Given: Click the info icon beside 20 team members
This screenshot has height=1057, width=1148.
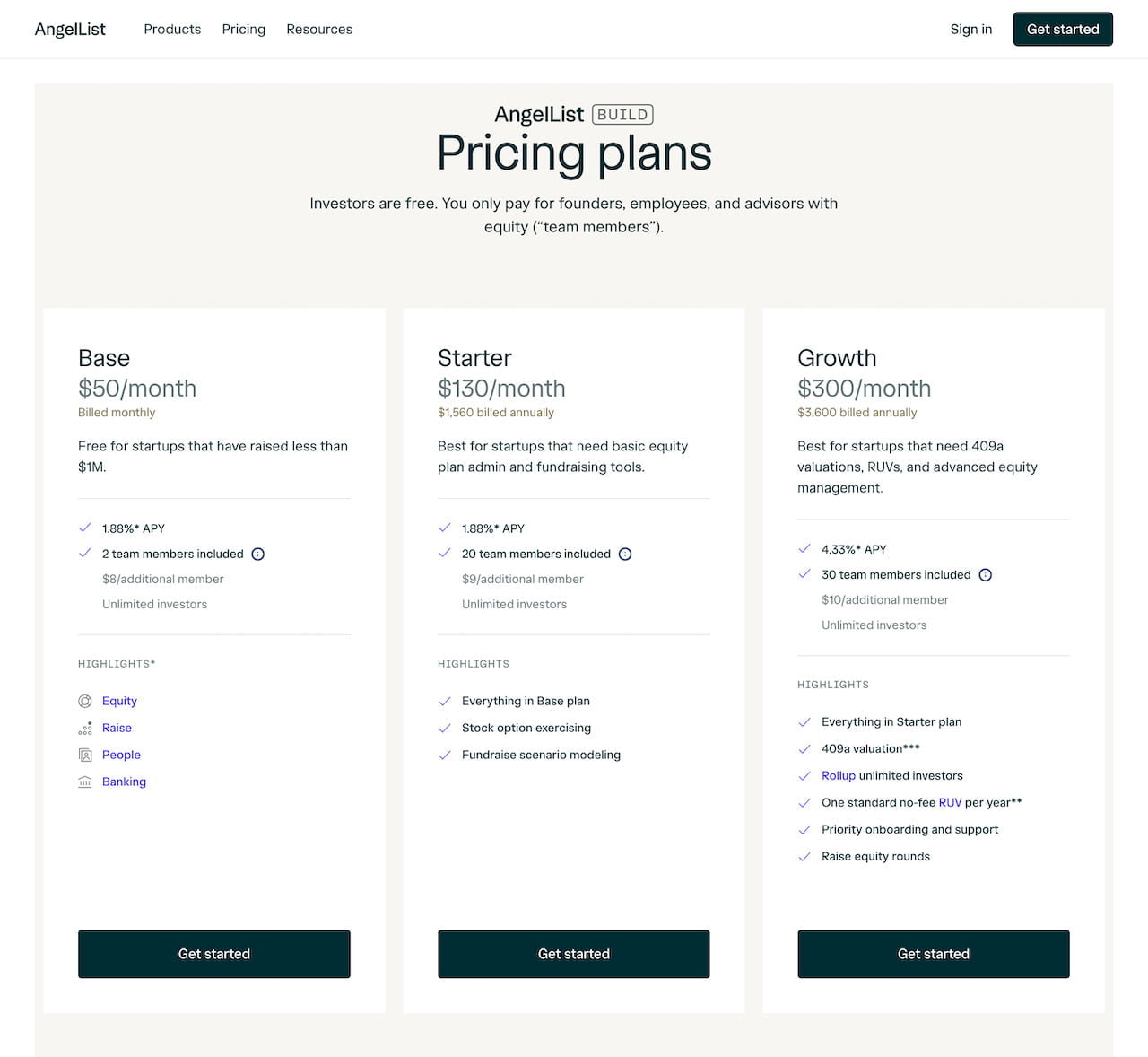Looking at the screenshot, I should coord(625,555).
